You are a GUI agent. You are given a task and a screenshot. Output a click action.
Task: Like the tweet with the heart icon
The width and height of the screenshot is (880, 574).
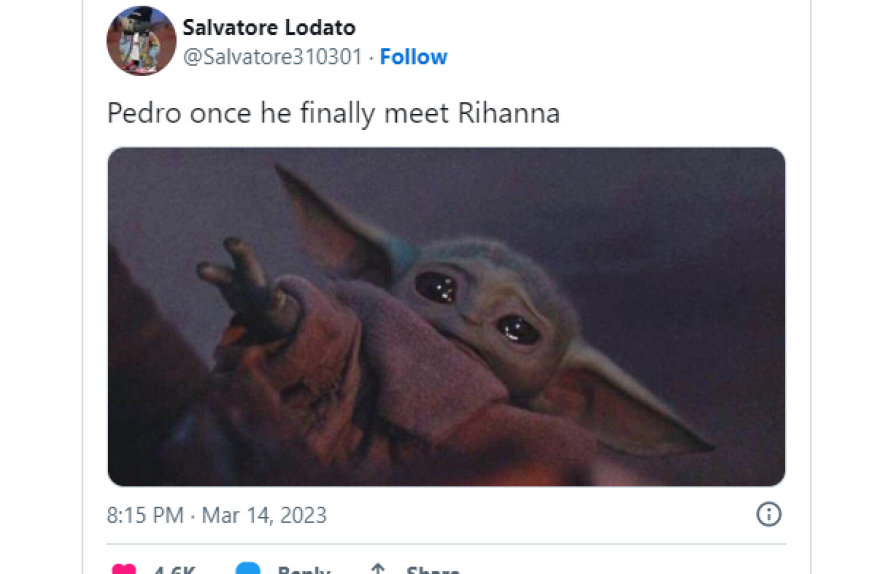(x=124, y=570)
